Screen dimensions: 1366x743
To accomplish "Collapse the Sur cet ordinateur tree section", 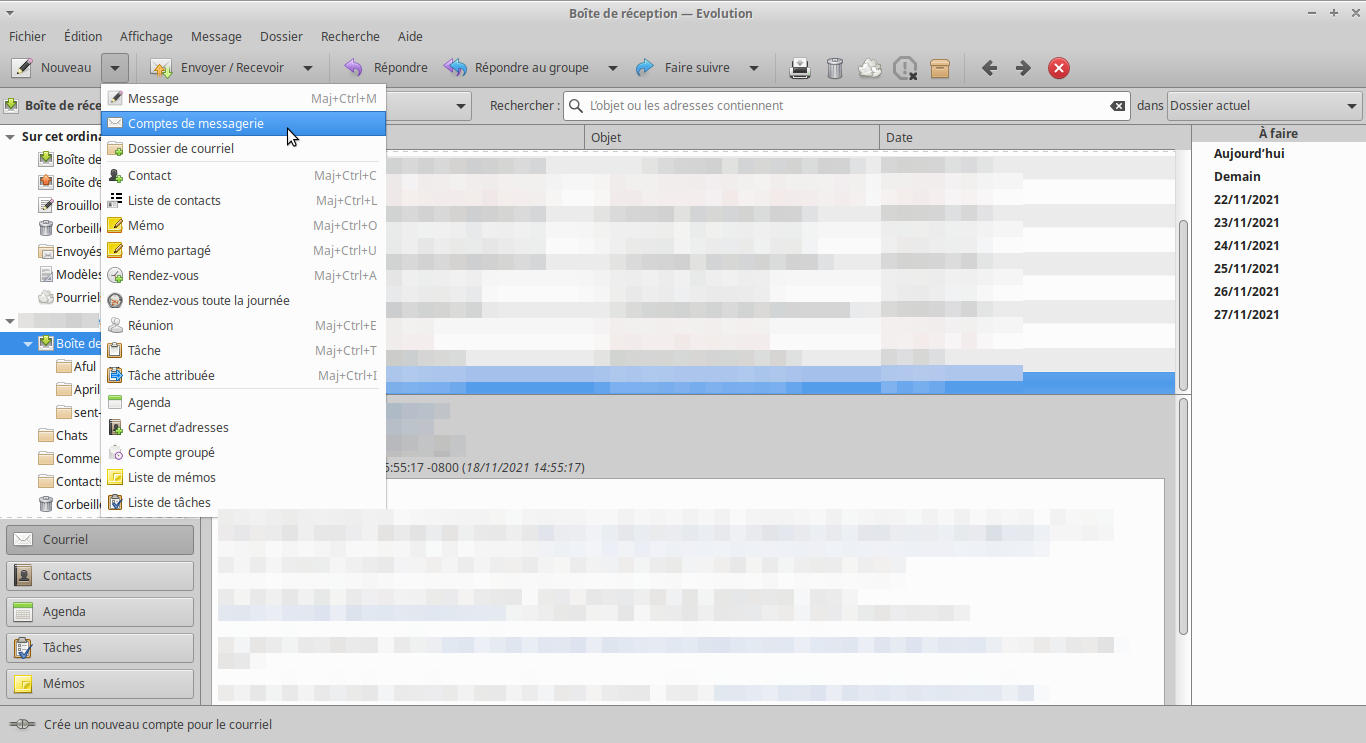I will (x=10, y=137).
